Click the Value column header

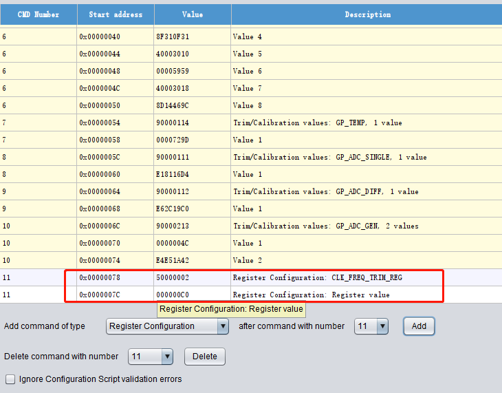click(192, 15)
